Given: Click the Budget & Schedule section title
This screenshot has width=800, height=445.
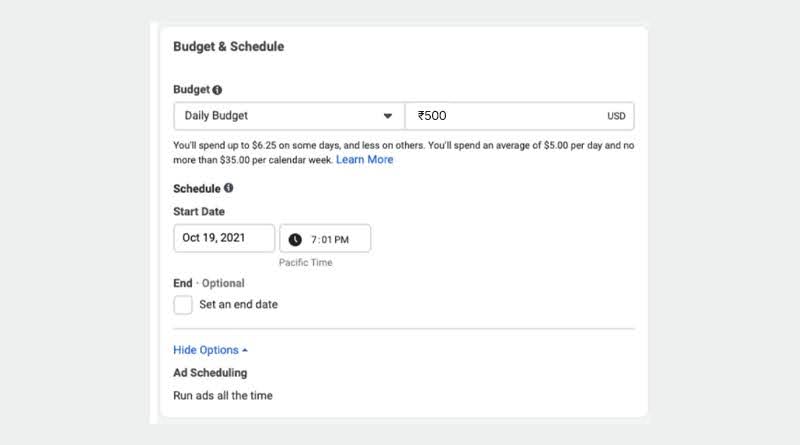Looking at the screenshot, I should (x=229, y=46).
